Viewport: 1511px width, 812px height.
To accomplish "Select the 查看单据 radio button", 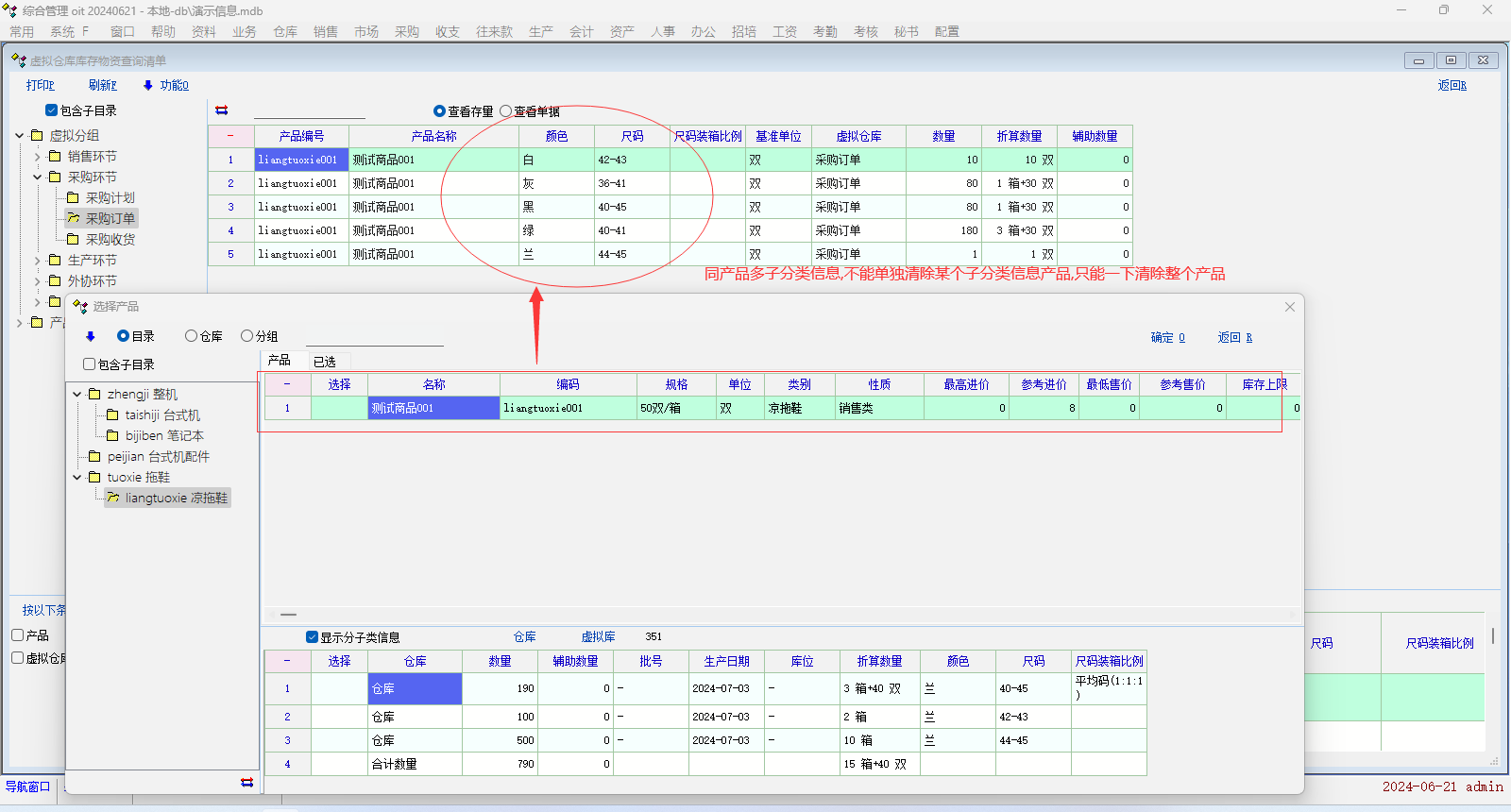I will (x=506, y=111).
